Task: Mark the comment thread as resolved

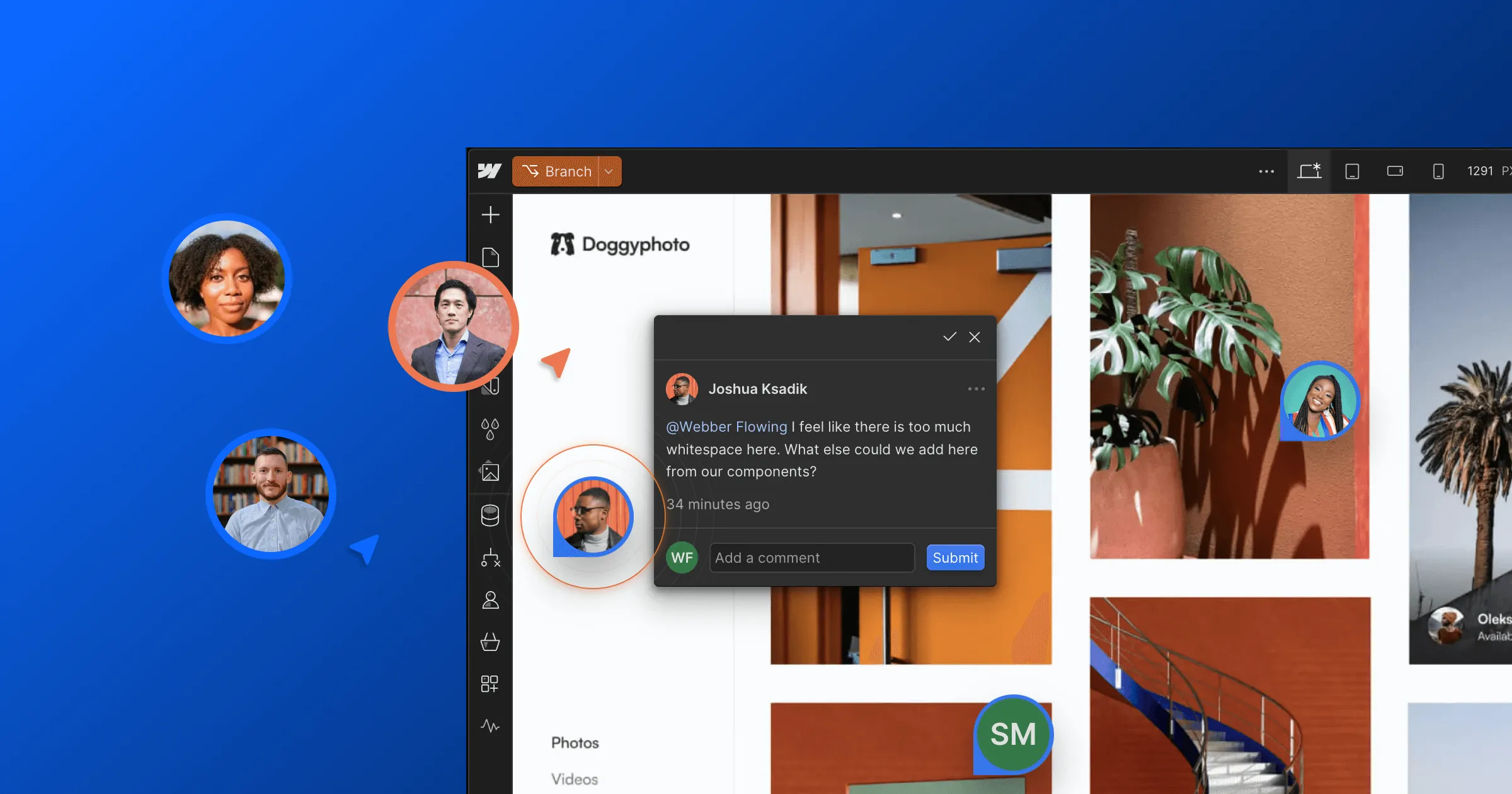Action: [949, 337]
